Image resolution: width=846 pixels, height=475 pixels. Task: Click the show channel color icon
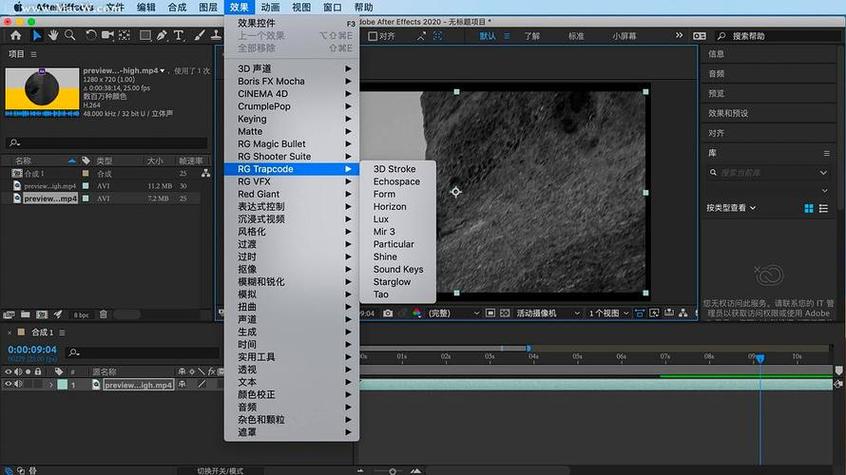coord(417,313)
